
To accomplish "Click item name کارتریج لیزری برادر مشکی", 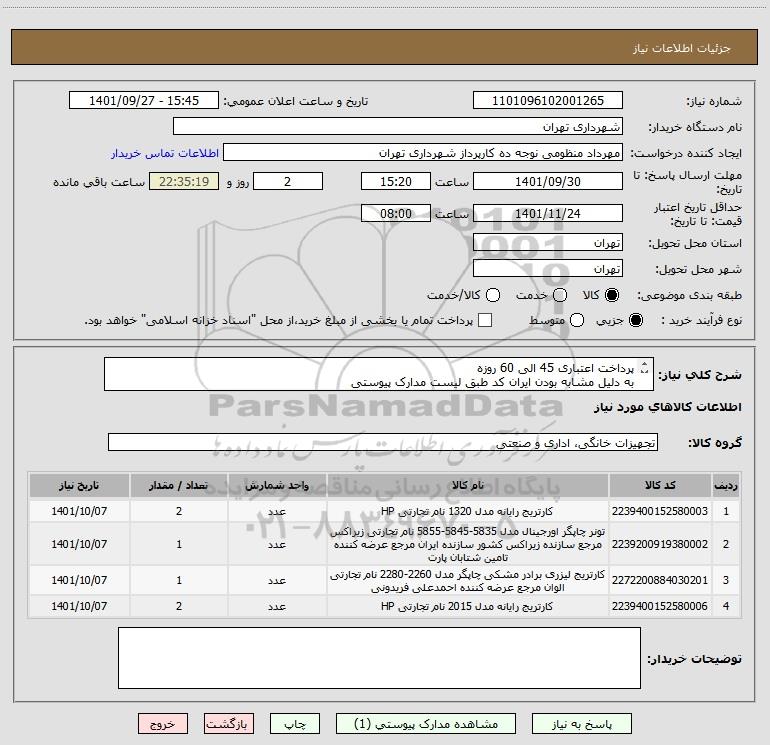I will click(467, 580).
